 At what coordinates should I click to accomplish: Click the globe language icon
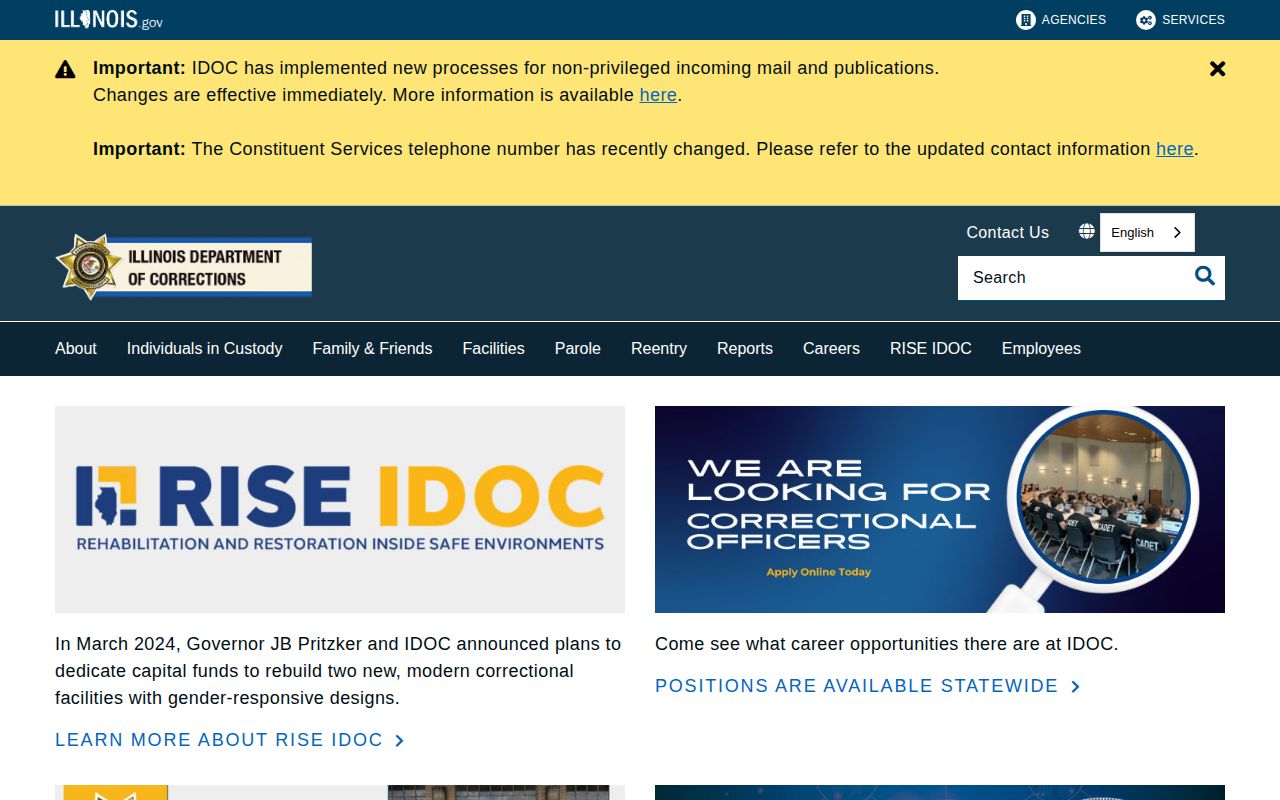pos(1086,231)
